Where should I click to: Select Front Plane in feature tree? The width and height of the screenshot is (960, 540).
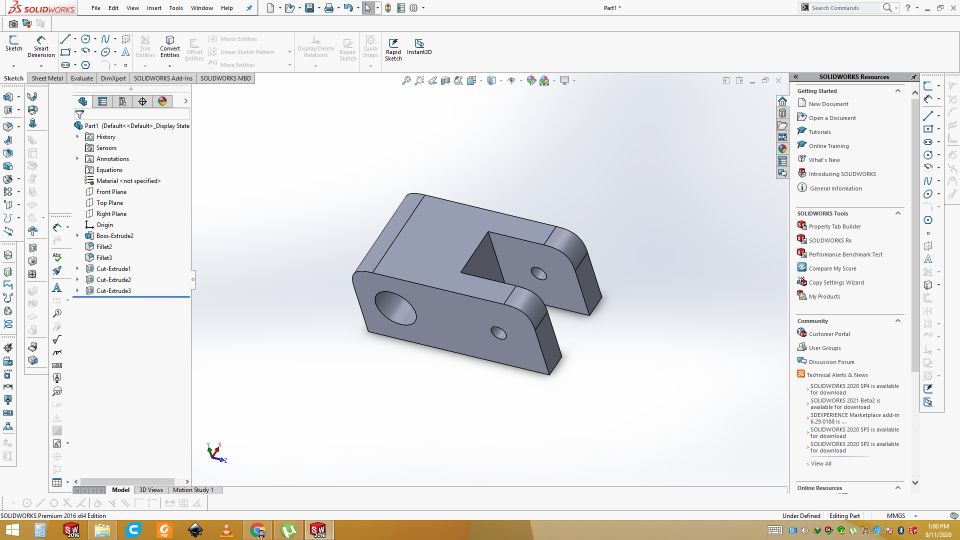coord(111,192)
